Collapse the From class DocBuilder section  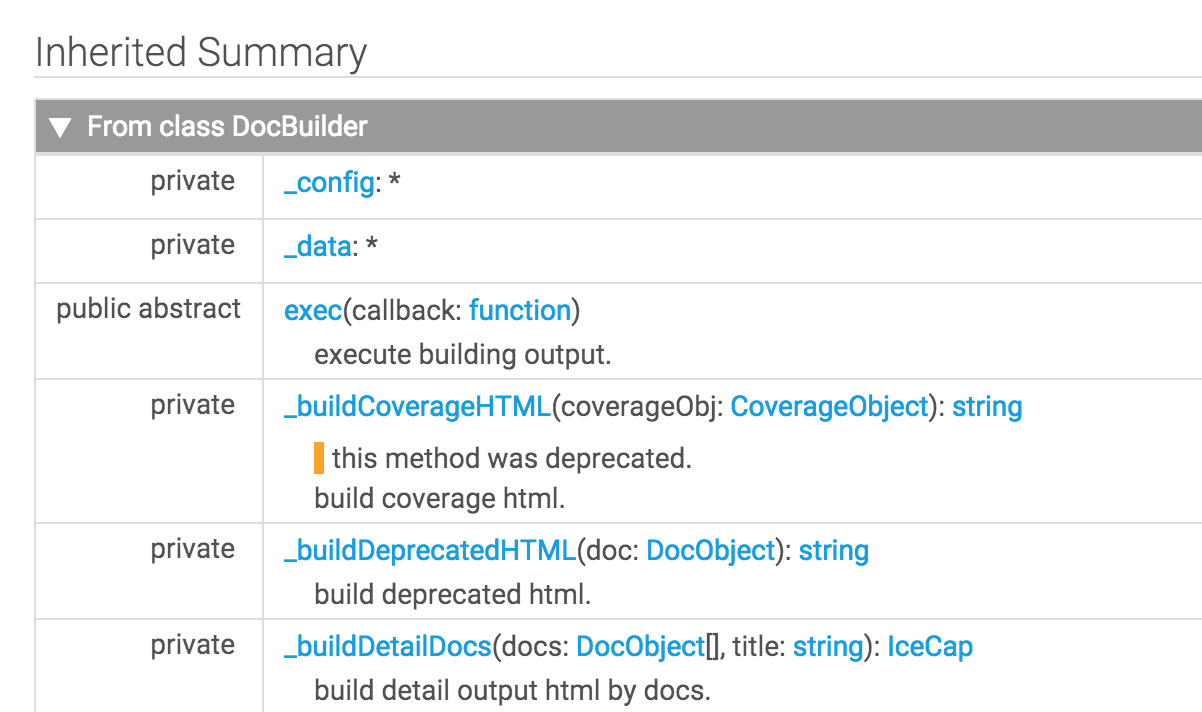(x=61, y=127)
